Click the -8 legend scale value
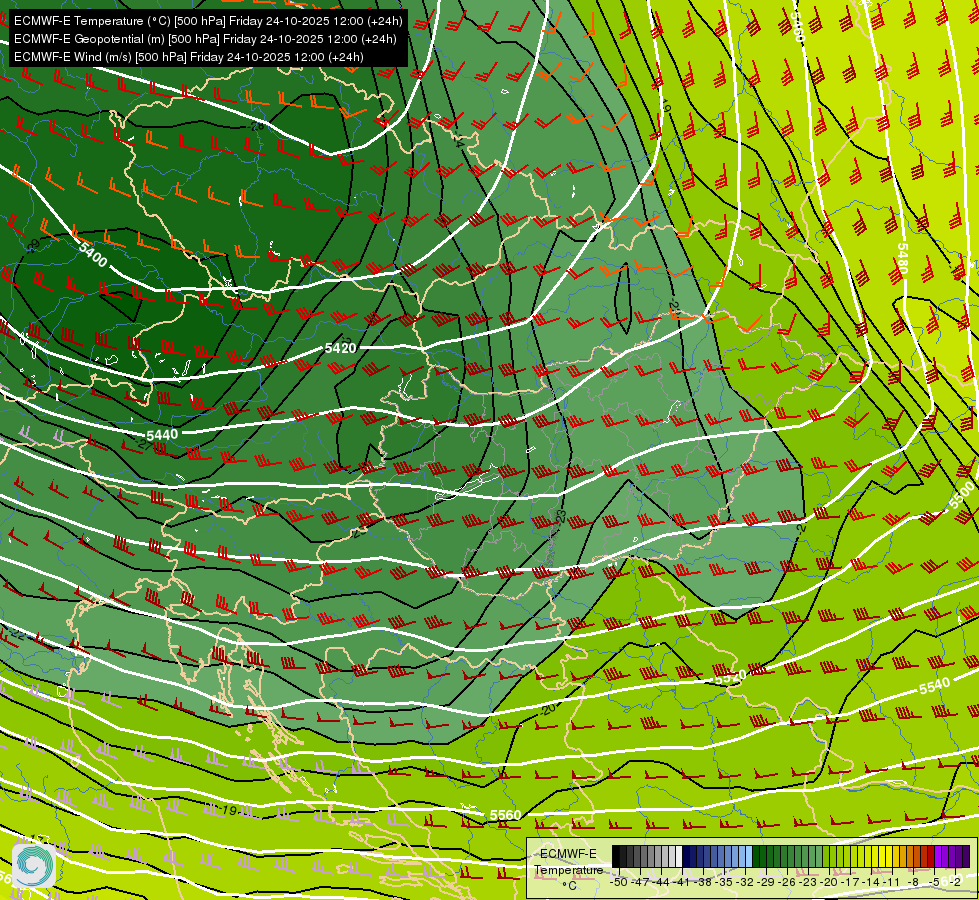 (913, 883)
